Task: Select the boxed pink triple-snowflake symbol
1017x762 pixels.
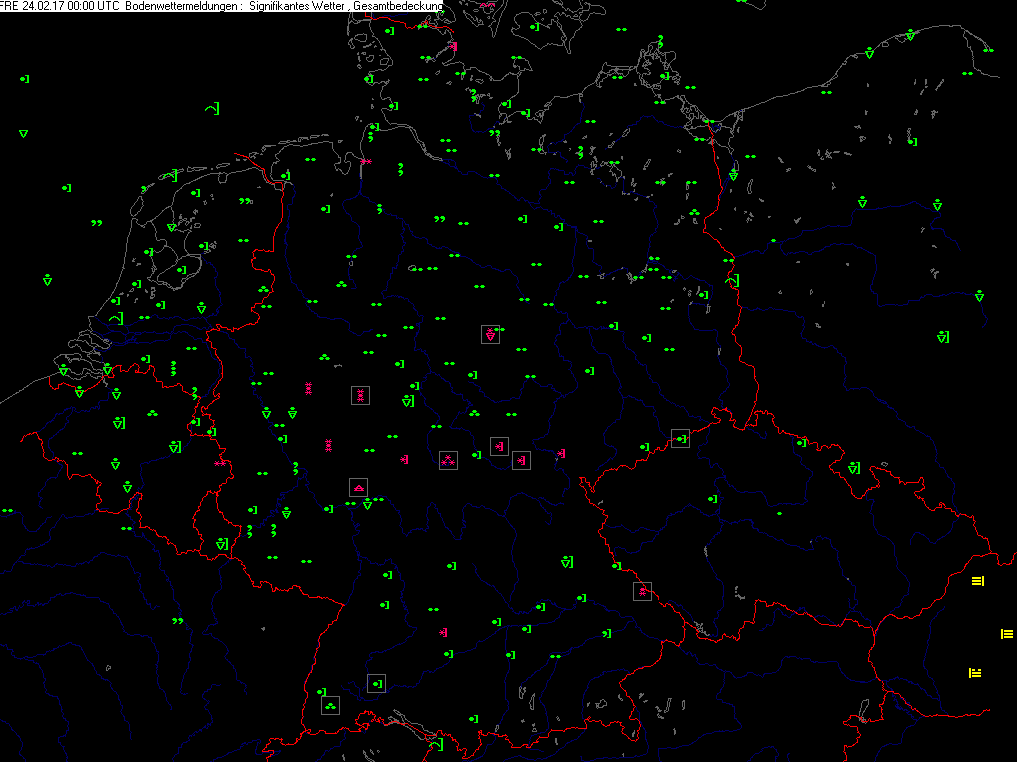Action: [448, 460]
